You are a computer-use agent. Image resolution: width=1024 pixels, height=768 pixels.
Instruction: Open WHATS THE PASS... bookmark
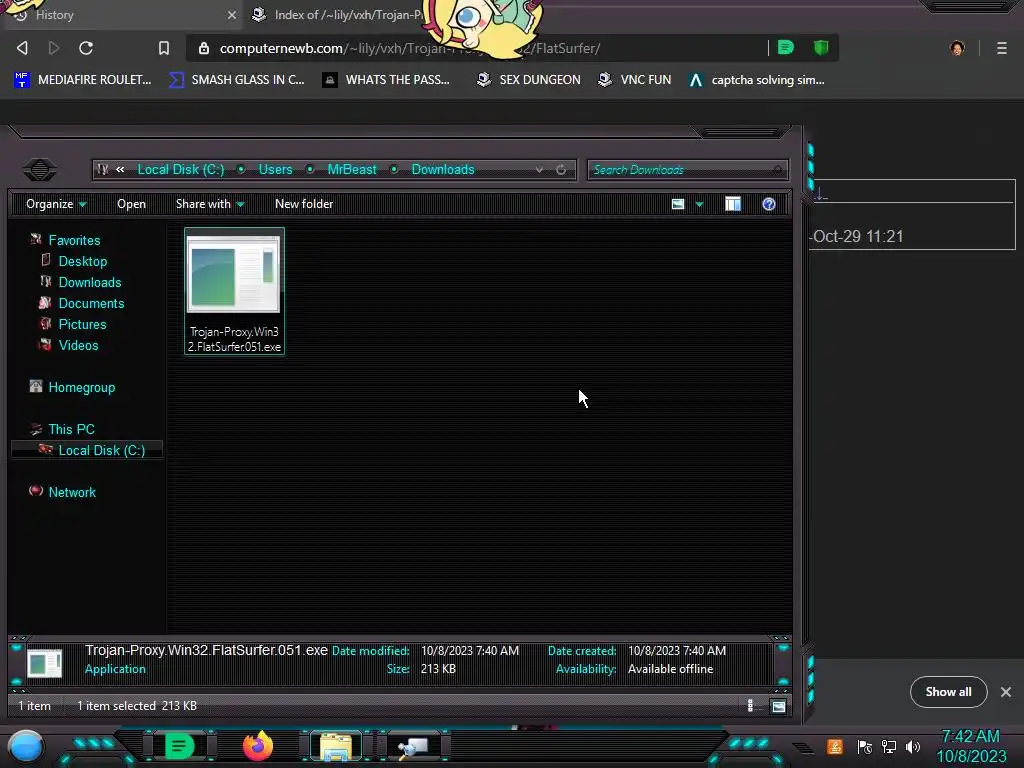point(386,80)
